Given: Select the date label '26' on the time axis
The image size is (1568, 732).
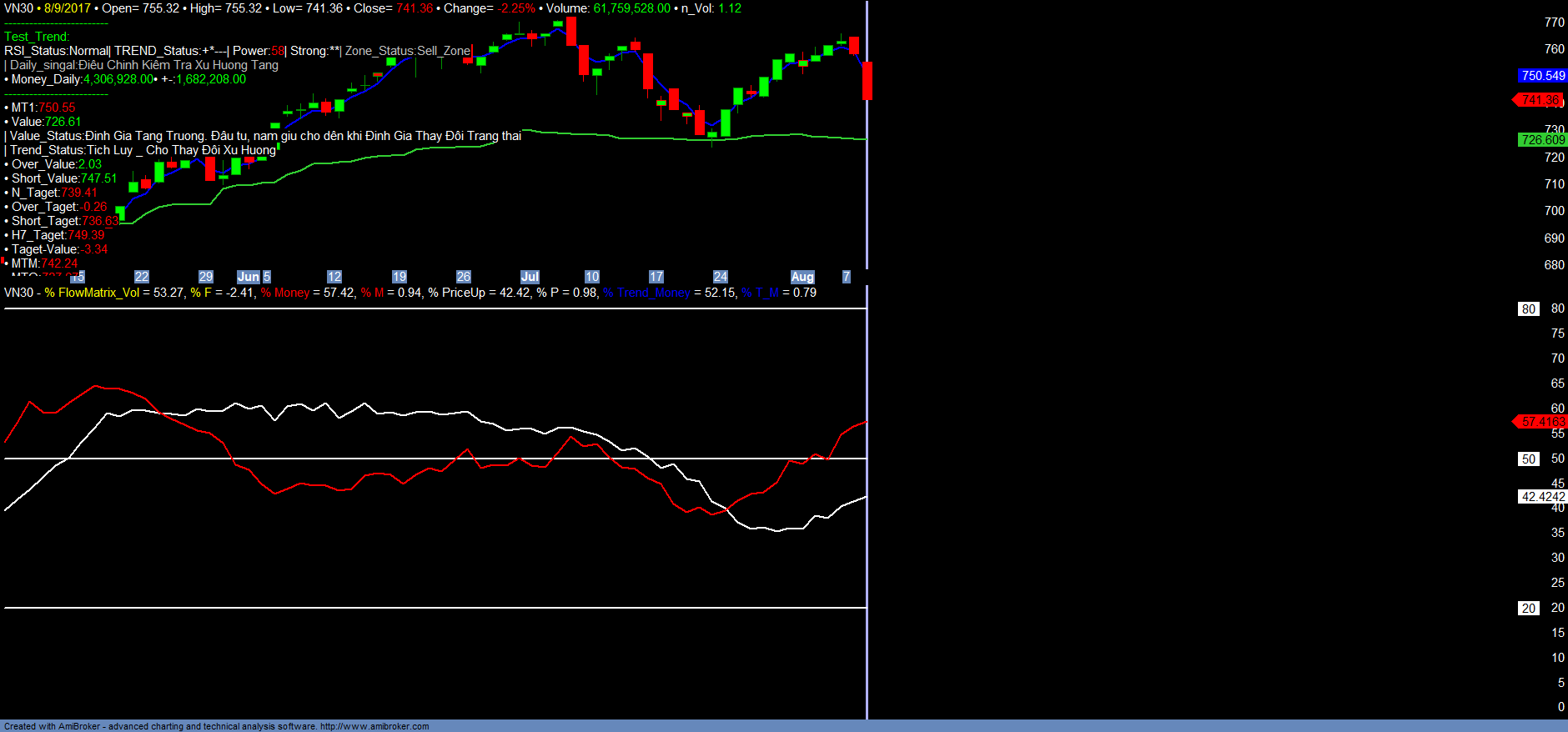Looking at the screenshot, I should (464, 277).
